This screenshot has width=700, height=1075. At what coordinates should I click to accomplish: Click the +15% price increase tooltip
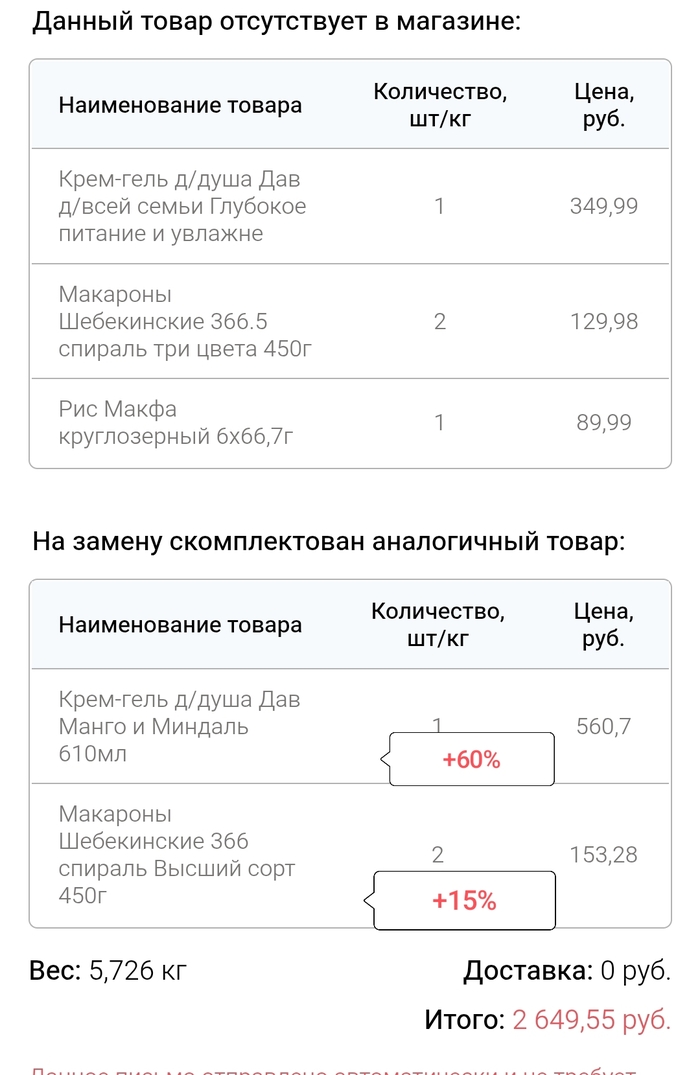[x=464, y=901]
